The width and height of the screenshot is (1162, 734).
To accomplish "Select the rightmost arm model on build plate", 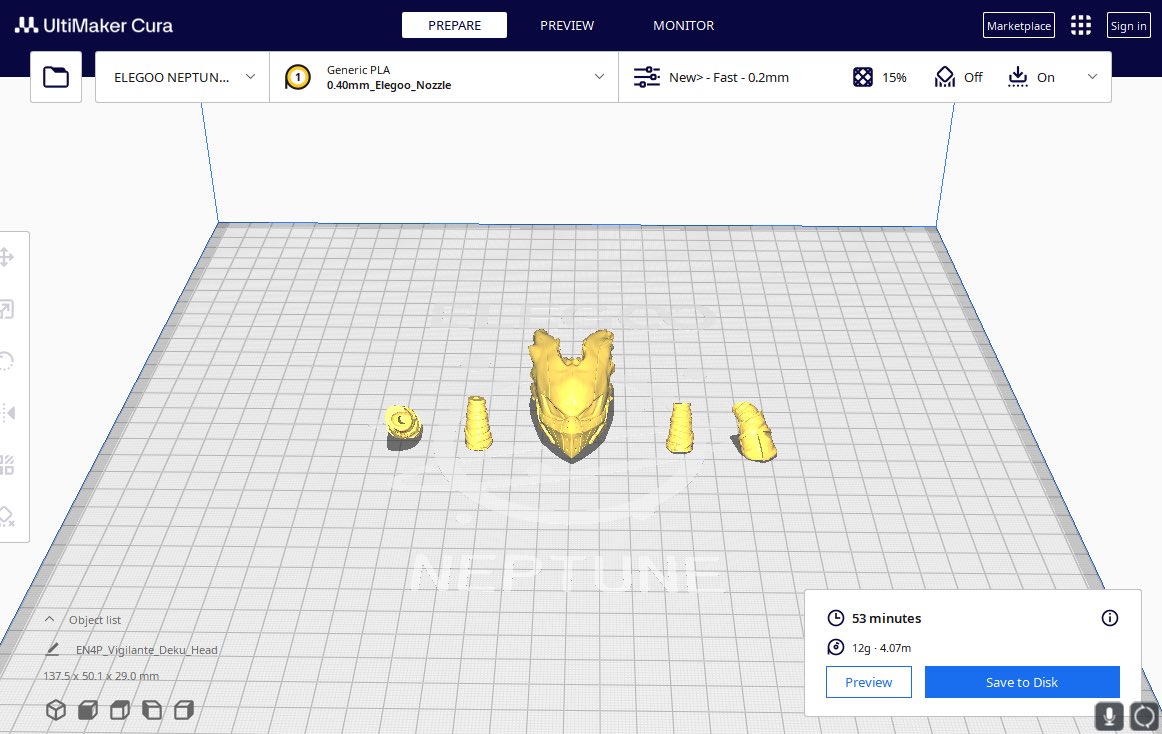I will coord(754,431).
